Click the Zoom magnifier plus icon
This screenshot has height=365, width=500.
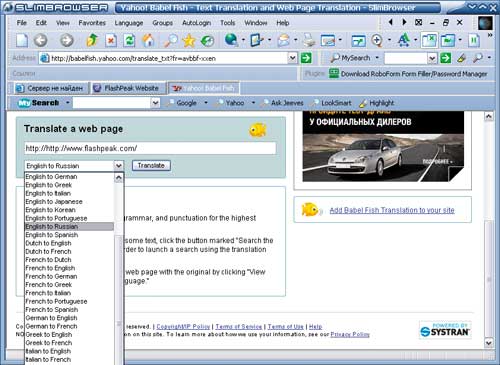(377, 40)
